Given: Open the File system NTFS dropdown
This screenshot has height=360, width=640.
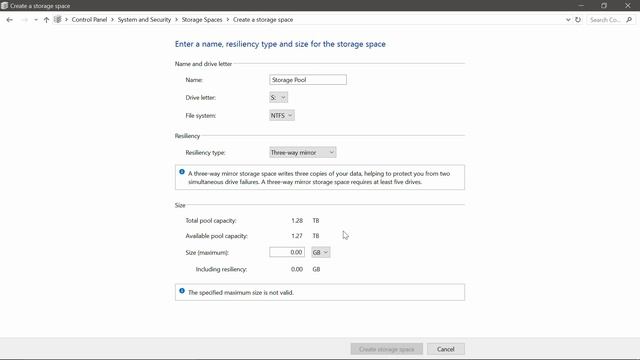Looking at the screenshot, I should coord(282,116).
